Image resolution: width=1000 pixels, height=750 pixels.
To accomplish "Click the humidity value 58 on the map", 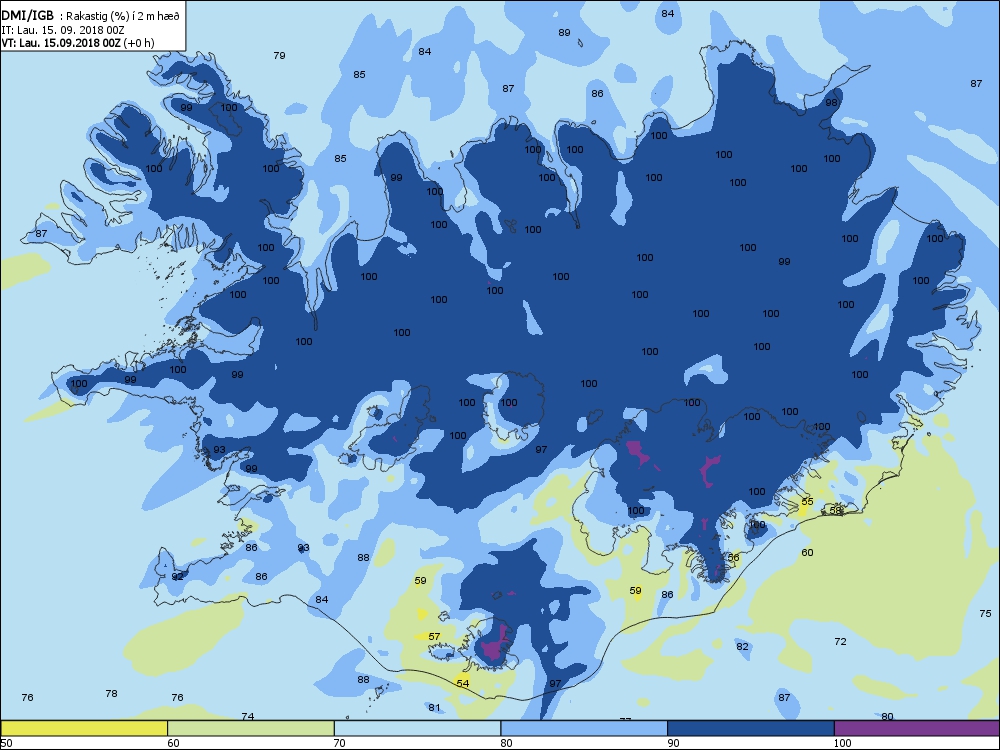I will [835, 510].
